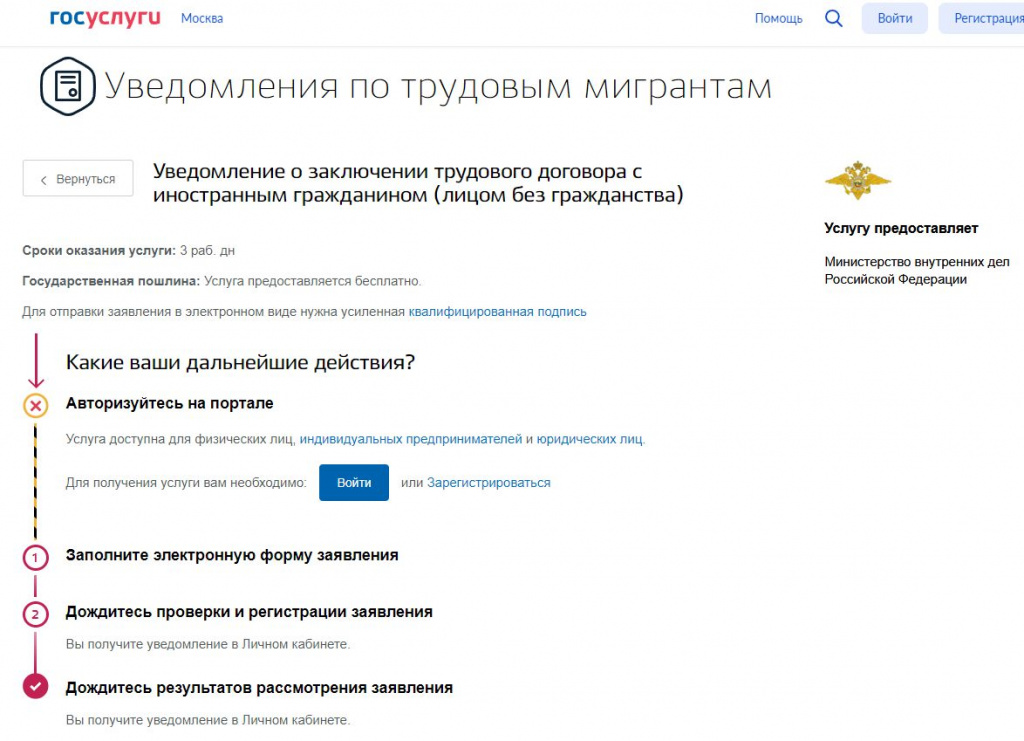
Task: Open the Помощь help menu
Action: pos(778,18)
